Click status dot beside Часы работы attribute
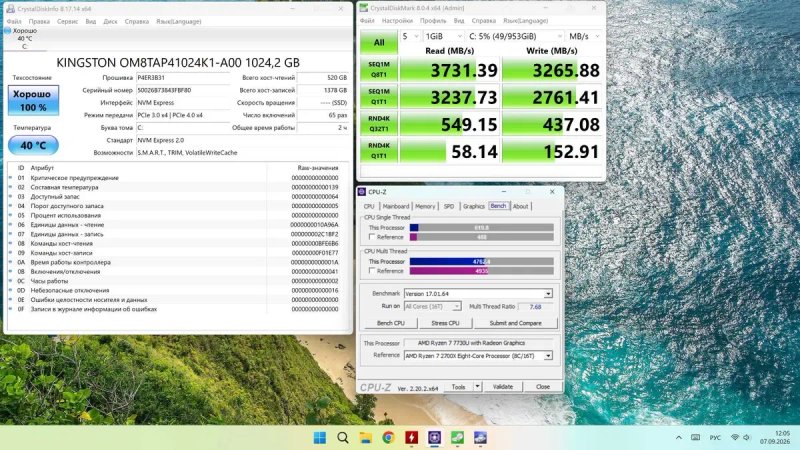The height and width of the screenshot is (450, 800). (10, 281)
